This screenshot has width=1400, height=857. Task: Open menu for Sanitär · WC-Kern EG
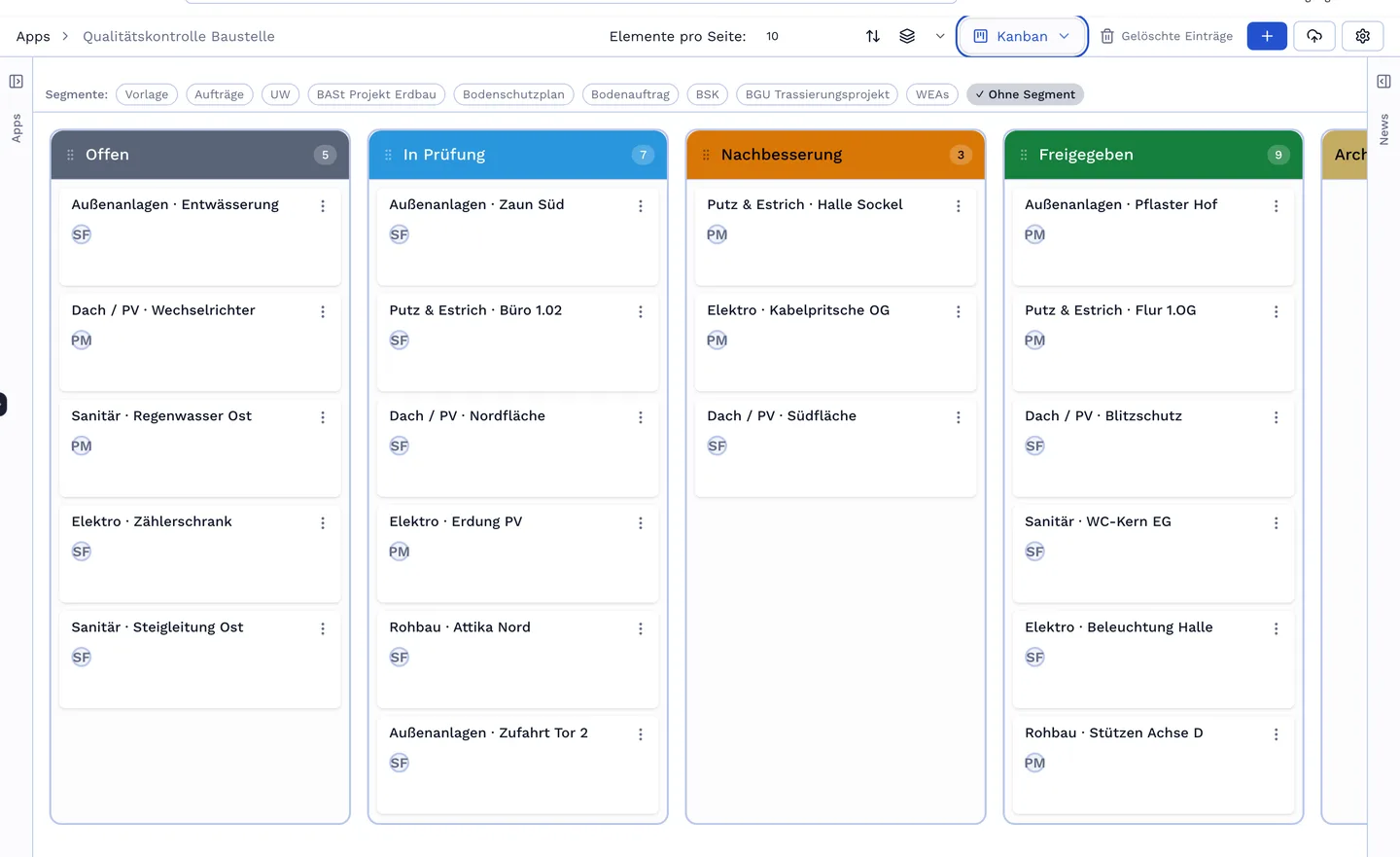click(x=1277, y=523)
